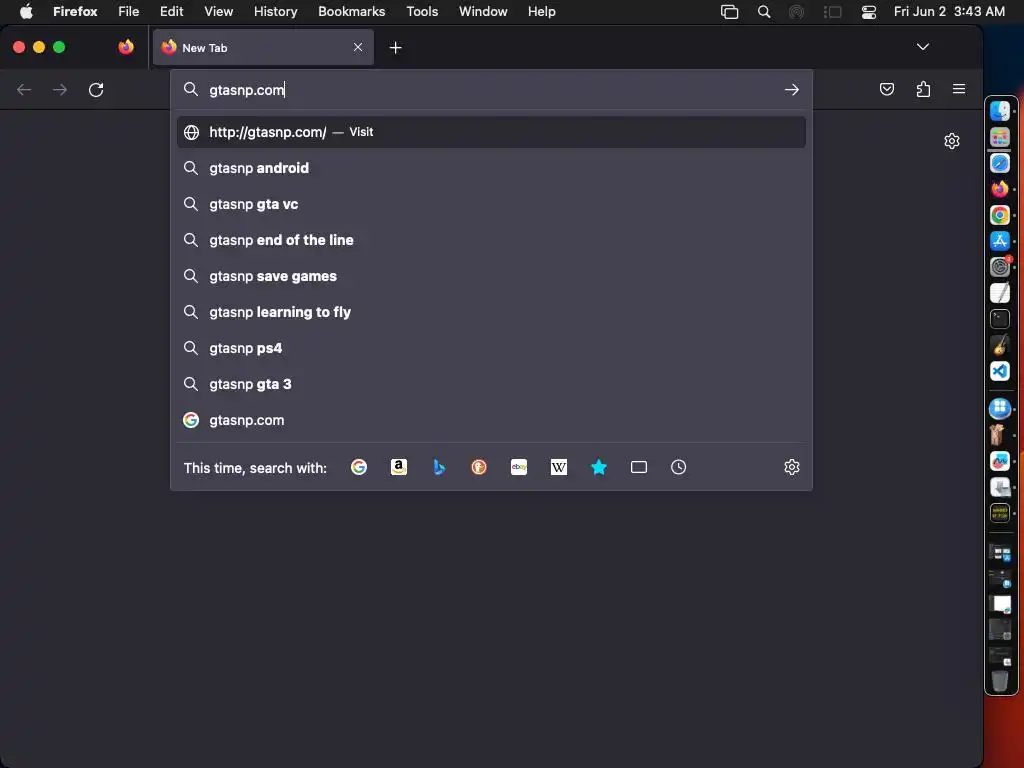Open Control Center in menu bar
Viewport: 1024px width, 768px height.
869,11
